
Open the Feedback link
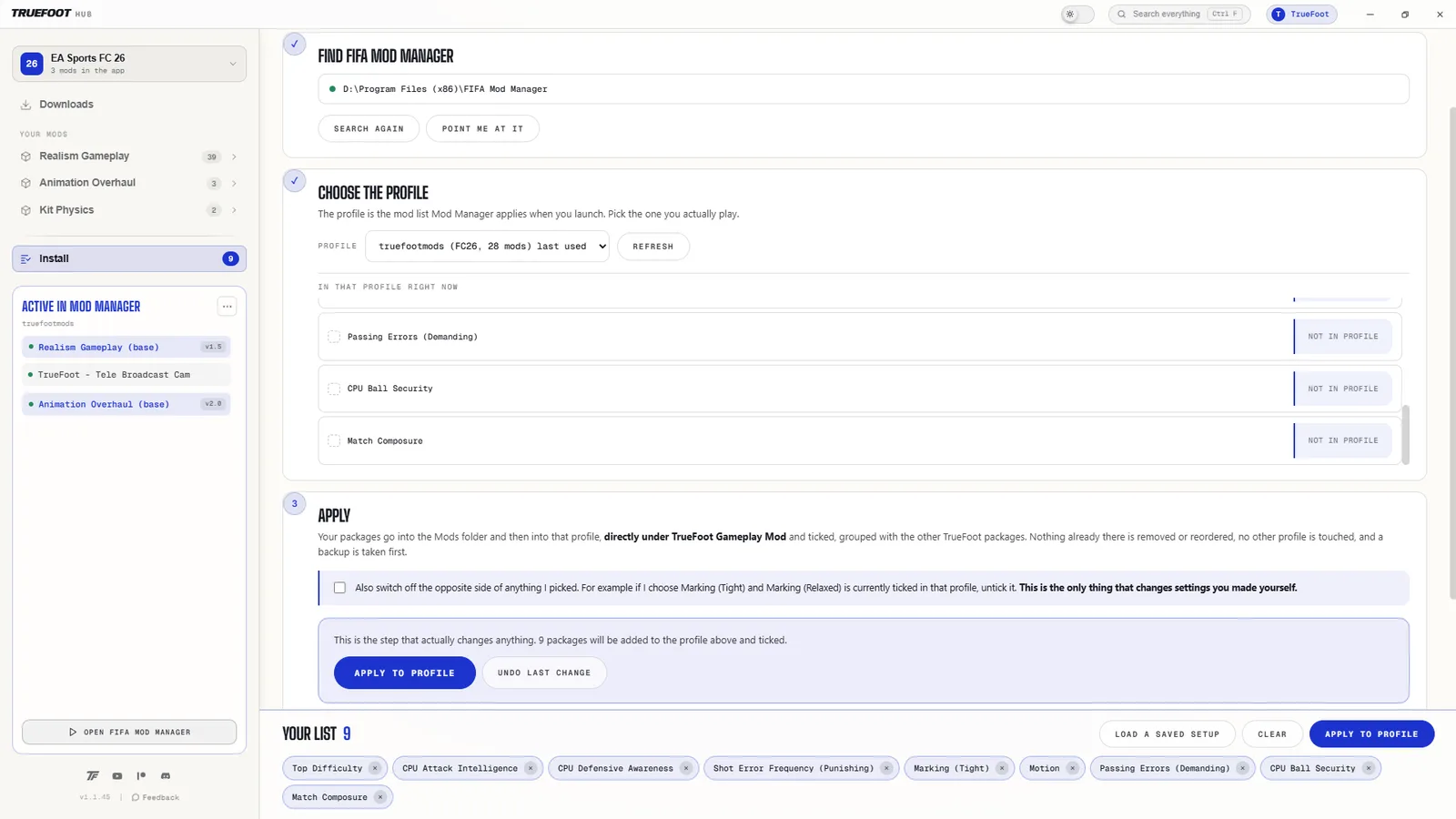pyautogui.click(x=156, y=797)
